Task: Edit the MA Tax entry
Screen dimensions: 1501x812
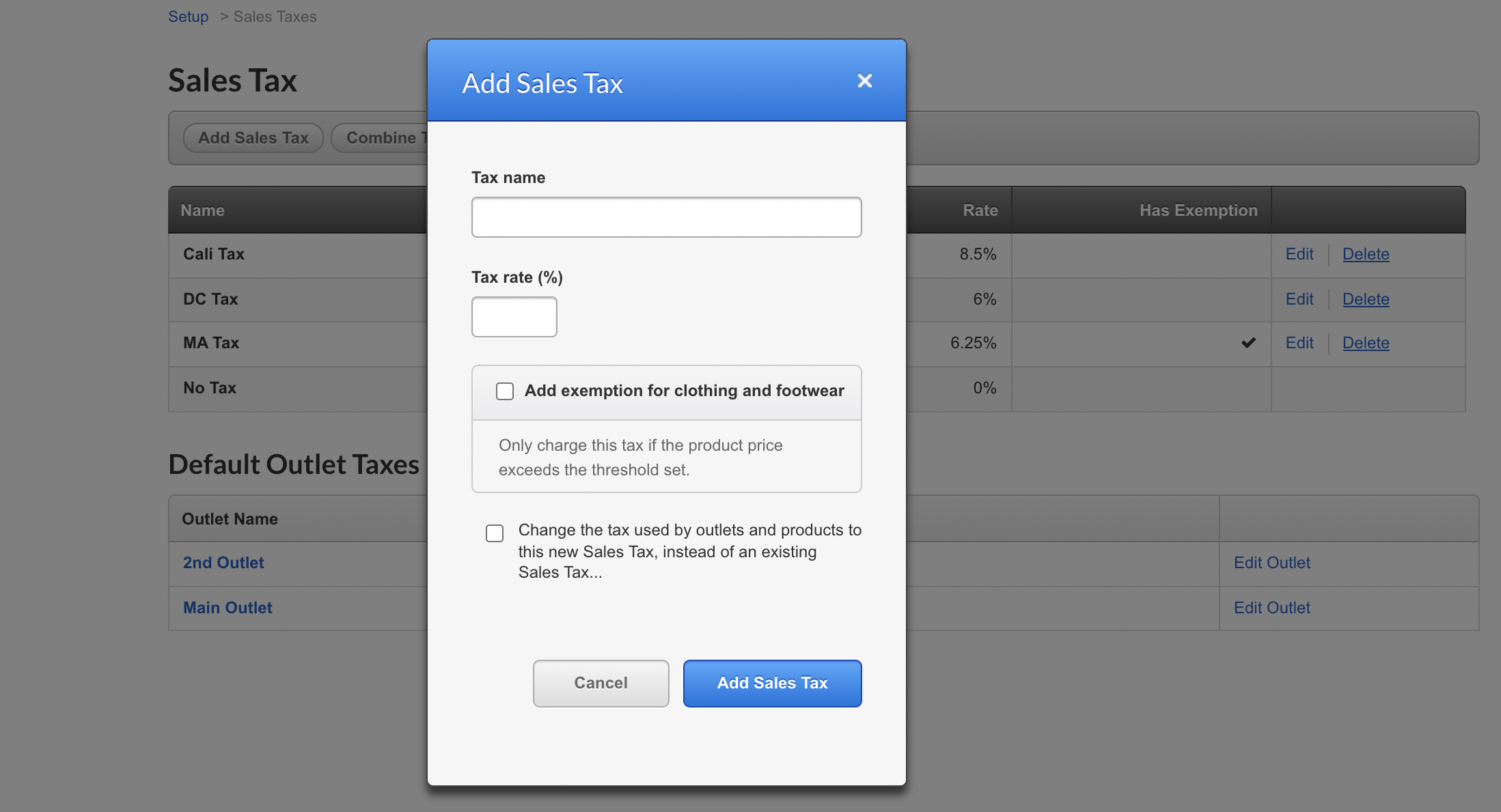Action: [1299, 343]
